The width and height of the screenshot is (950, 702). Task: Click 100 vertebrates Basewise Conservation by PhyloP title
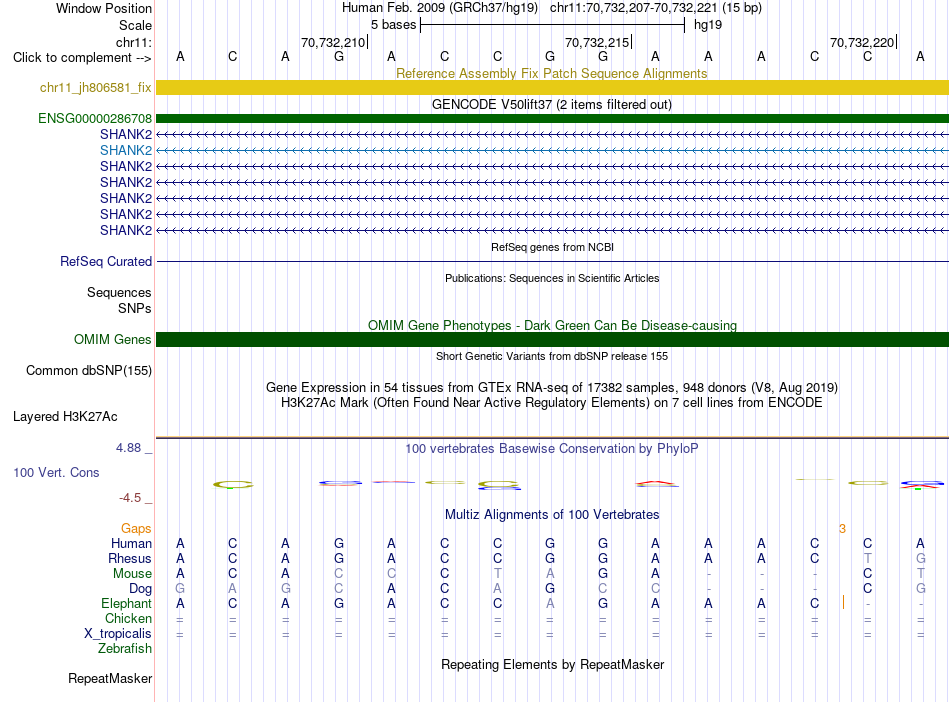click(x=552, y=448)
